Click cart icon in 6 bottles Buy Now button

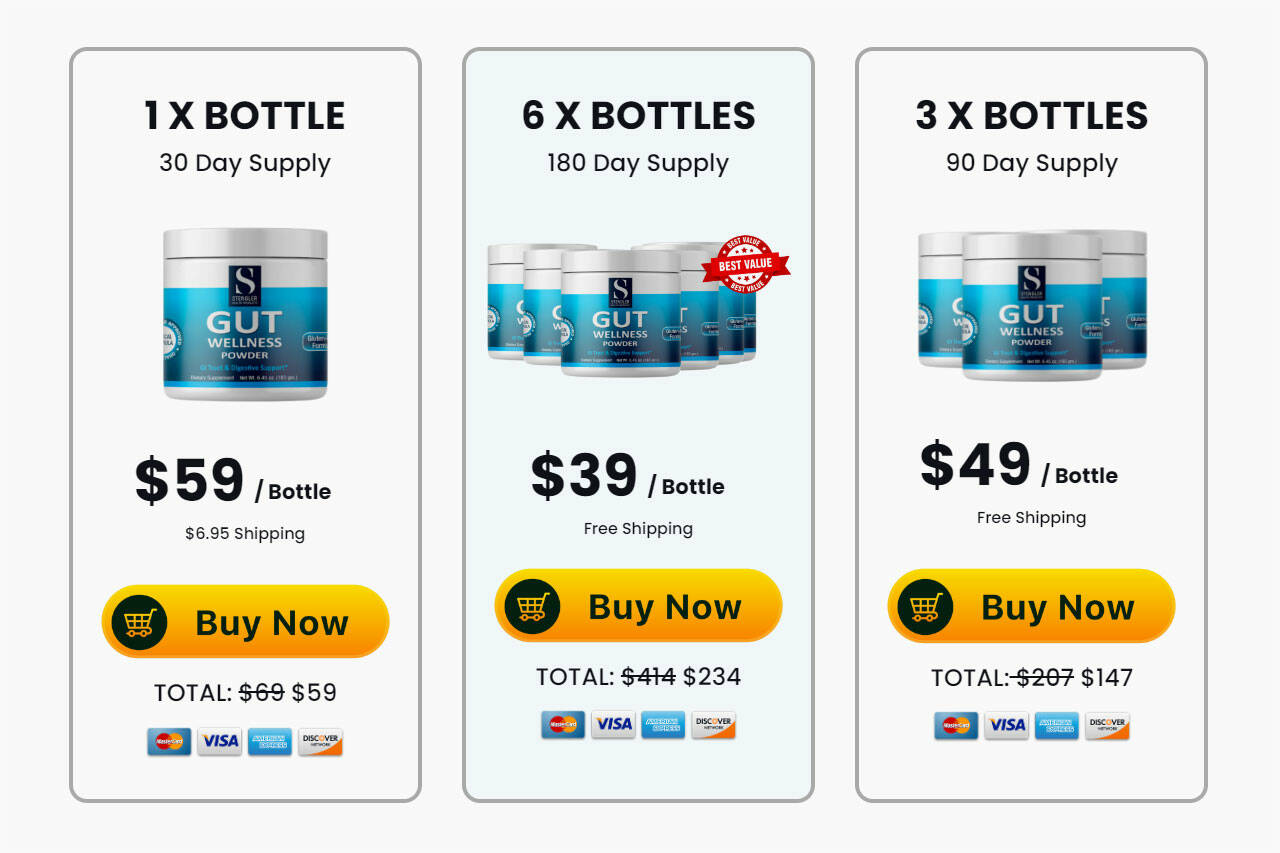[x=532, y=606]
